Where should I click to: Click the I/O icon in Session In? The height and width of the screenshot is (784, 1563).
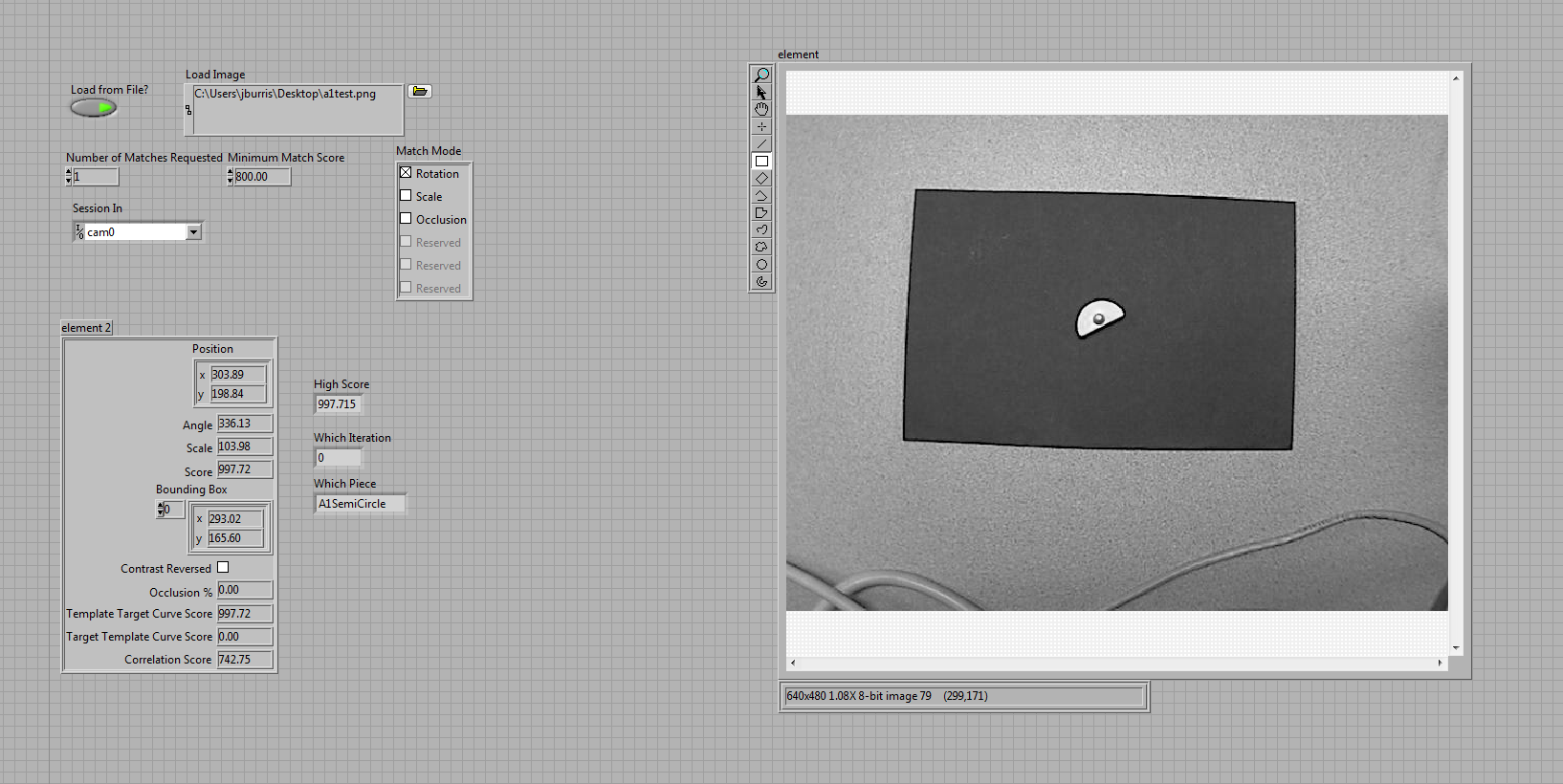(x=79, y=231)
